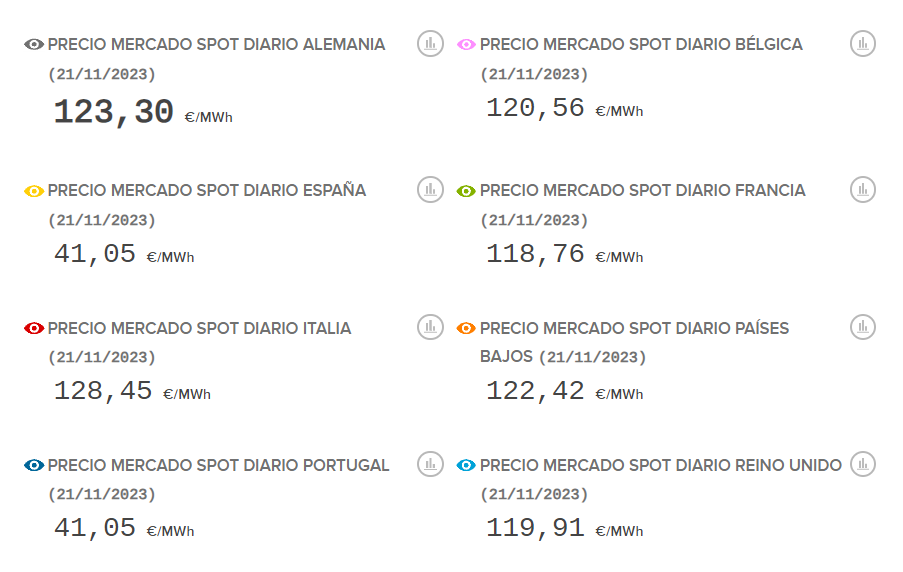Image resolution: width=903 pixels, height=572 pixels.
Task: Toggle pink eye icon for Bélgica
Action: [466, 44]
